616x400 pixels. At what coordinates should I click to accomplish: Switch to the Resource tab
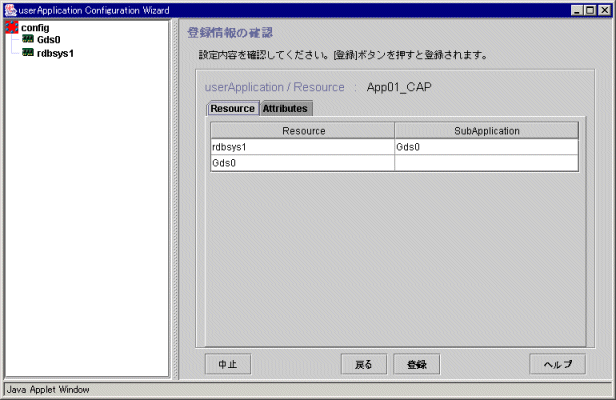click(x=233, y=108)
